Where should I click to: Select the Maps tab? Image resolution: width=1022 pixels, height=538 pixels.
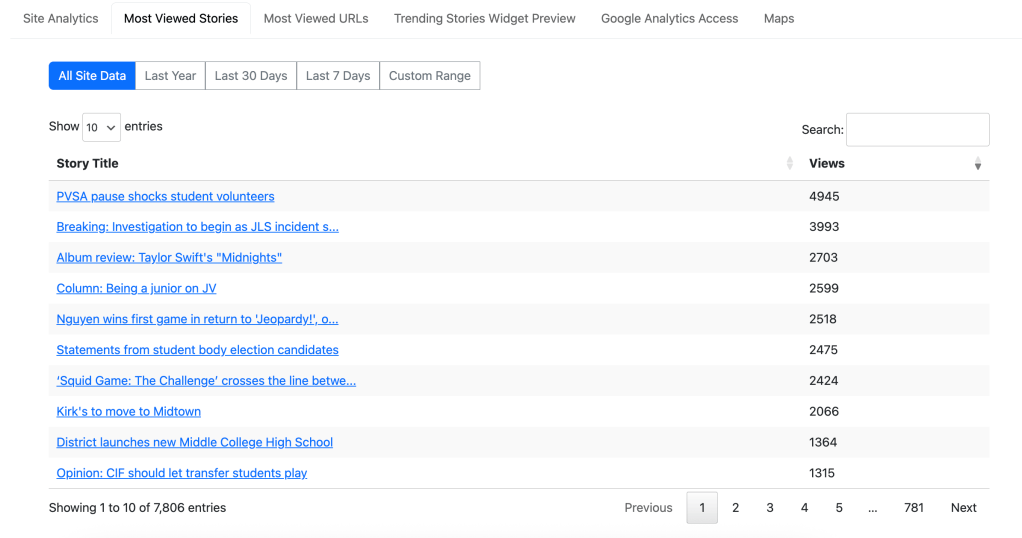point(779,18)
